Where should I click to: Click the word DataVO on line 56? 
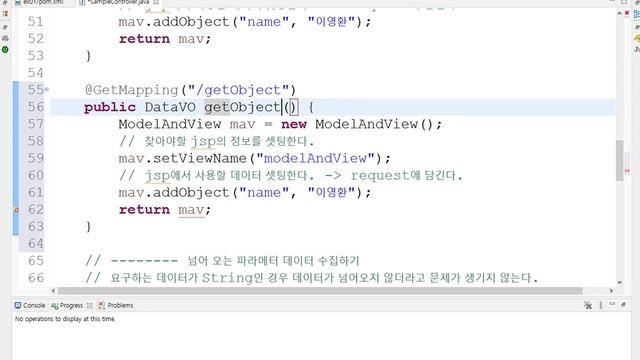pyautogui.click(x=170, y=107)
